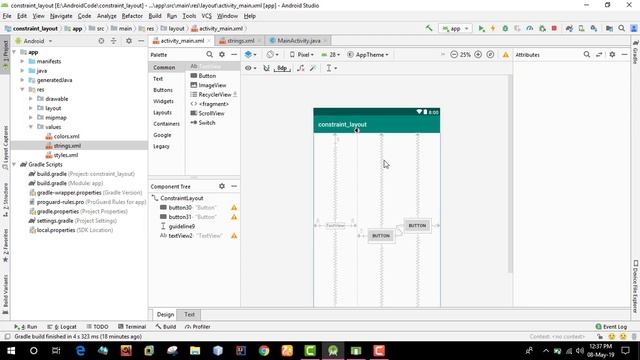Open Terminal tool window

pos(132,327)
